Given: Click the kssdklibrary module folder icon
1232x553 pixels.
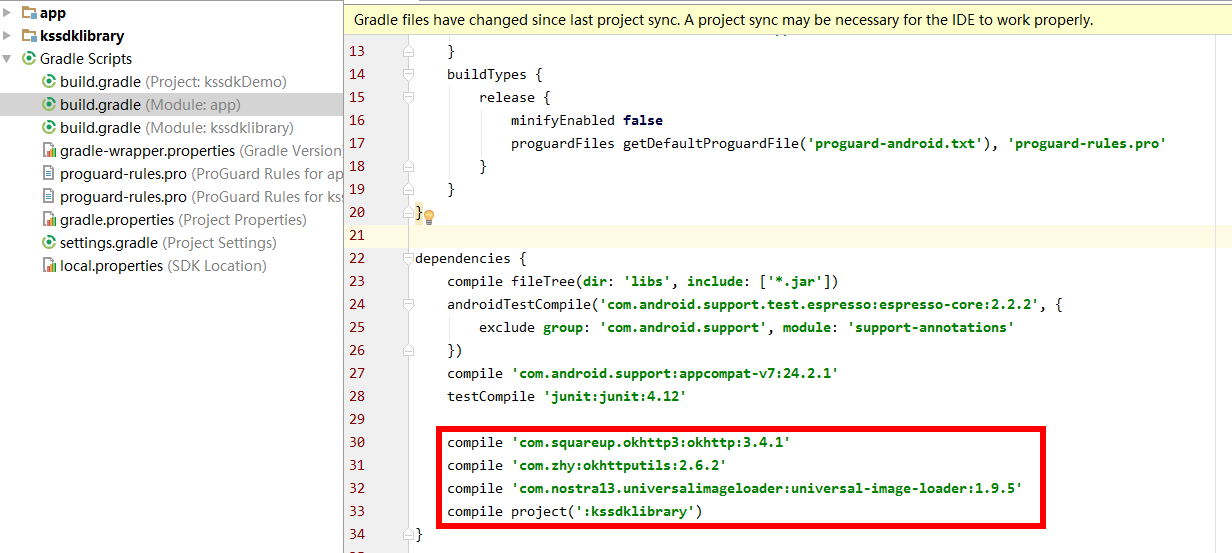Looking at the screenshot, I should pyautogui.click(x=29, y=36).
